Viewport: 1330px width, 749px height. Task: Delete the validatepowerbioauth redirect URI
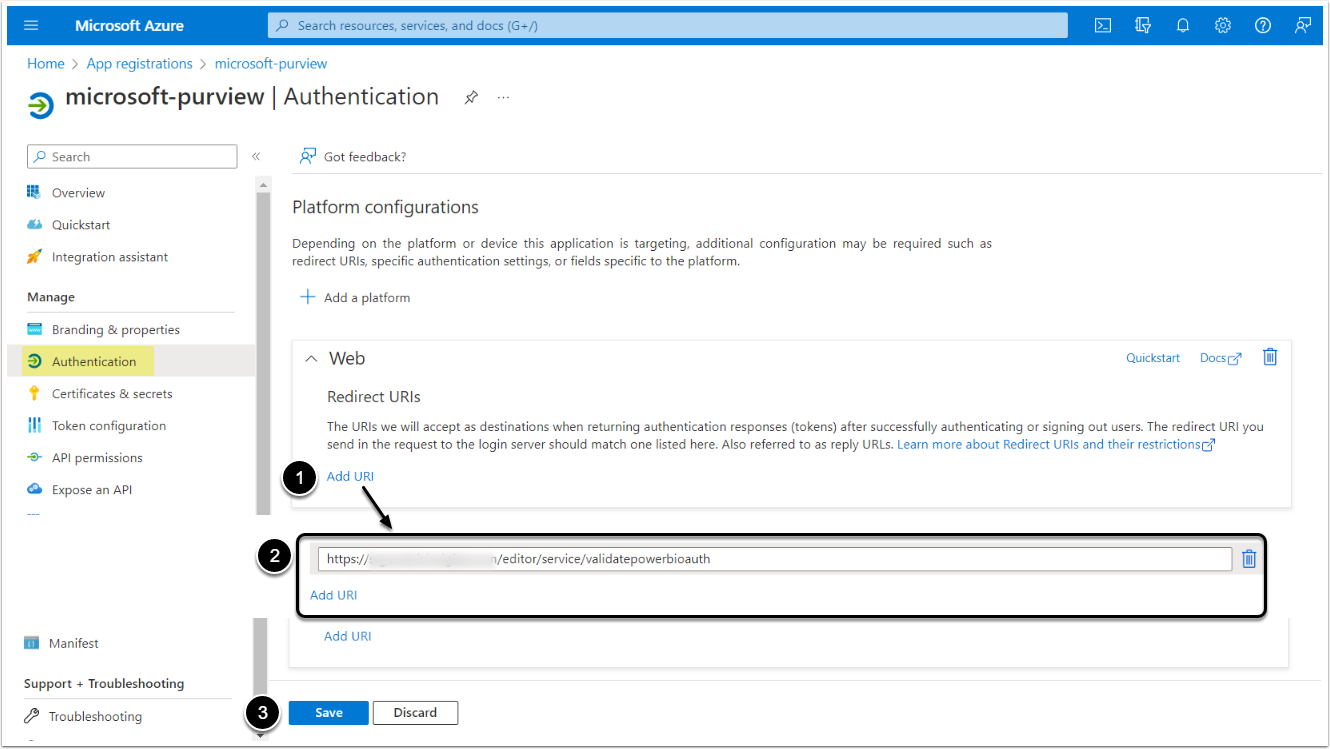click(x=1249, y=559)
